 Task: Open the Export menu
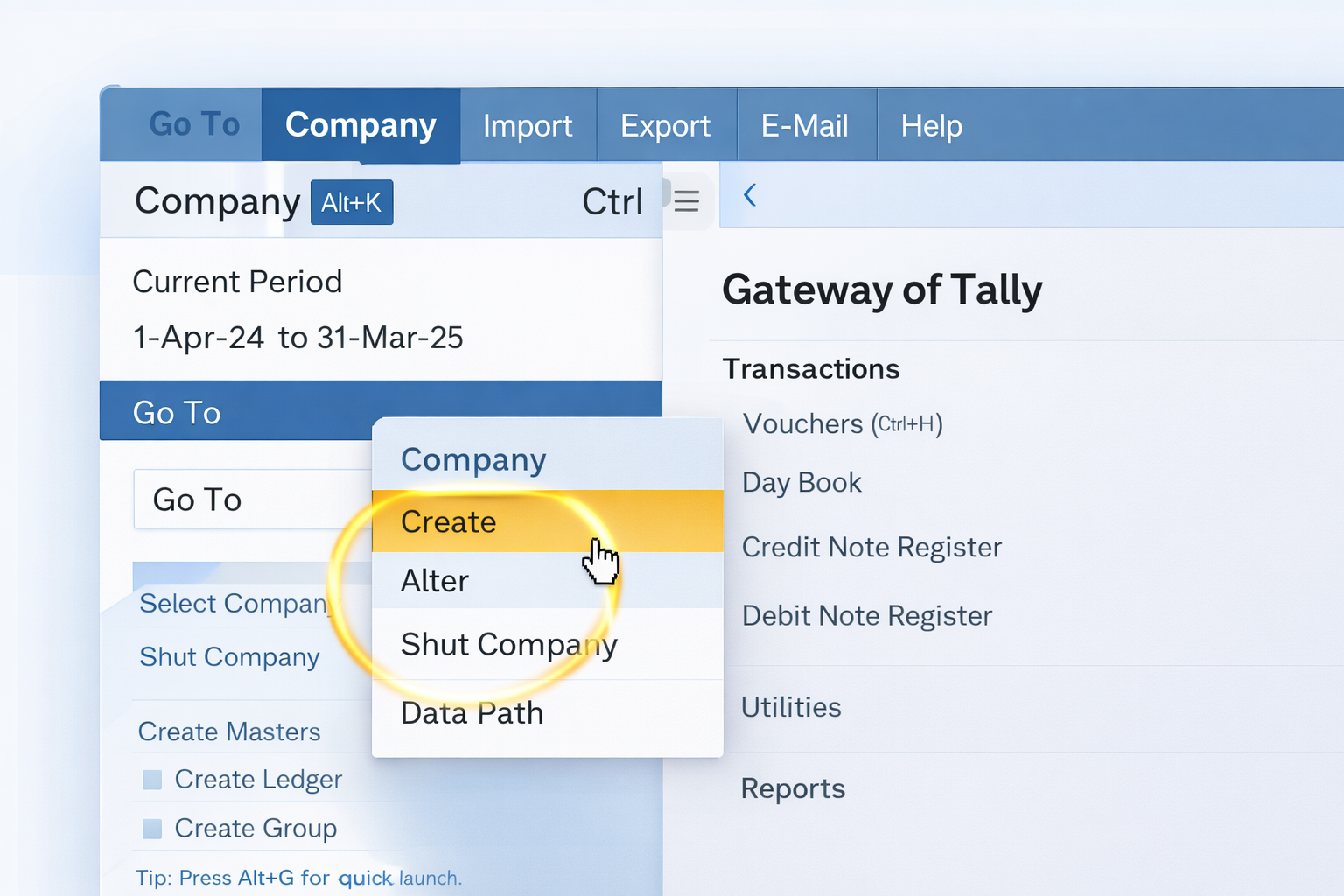[665, 126]
